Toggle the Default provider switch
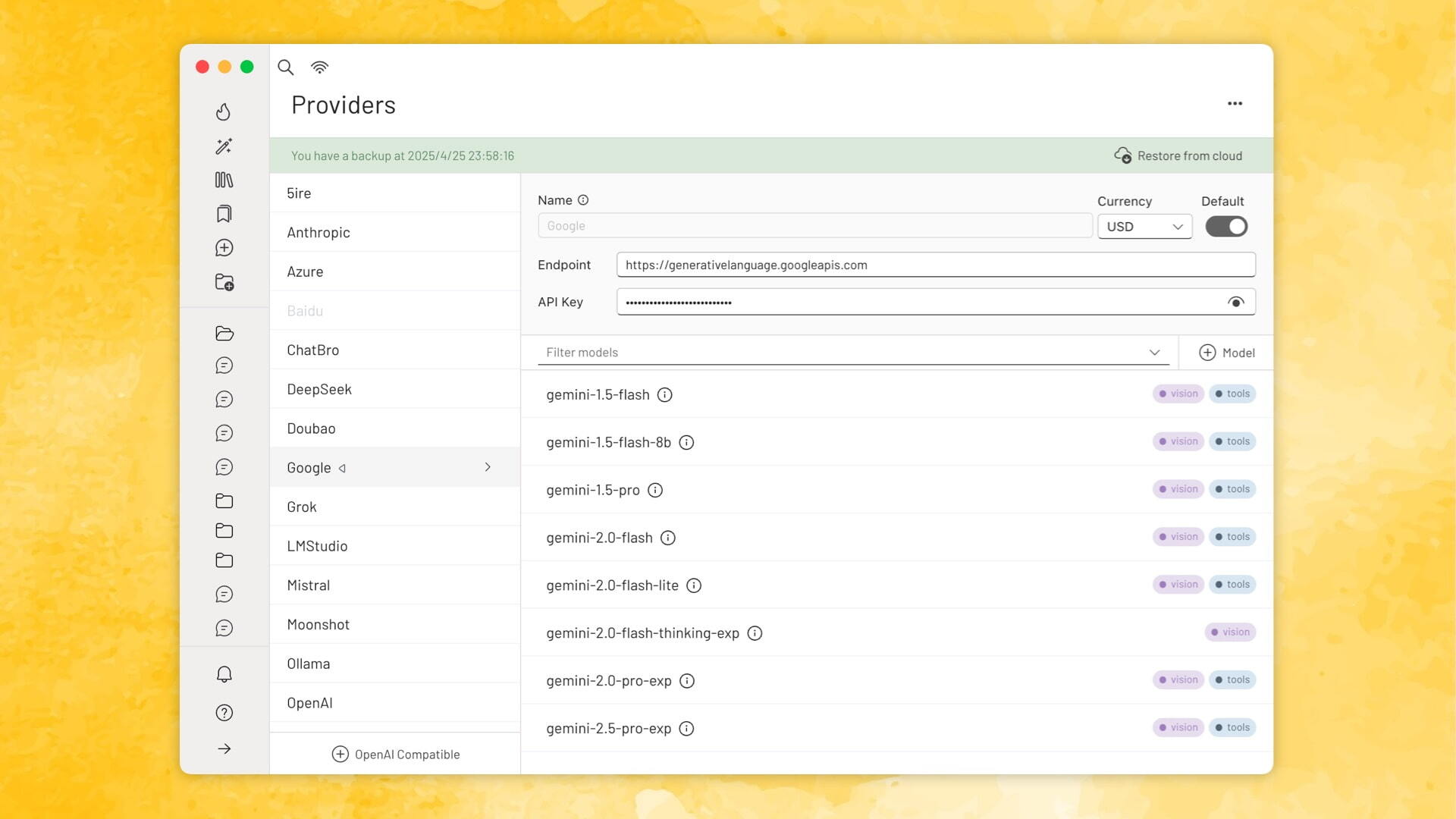Viewport: 1456px width, 819px height. [1226, 226]
